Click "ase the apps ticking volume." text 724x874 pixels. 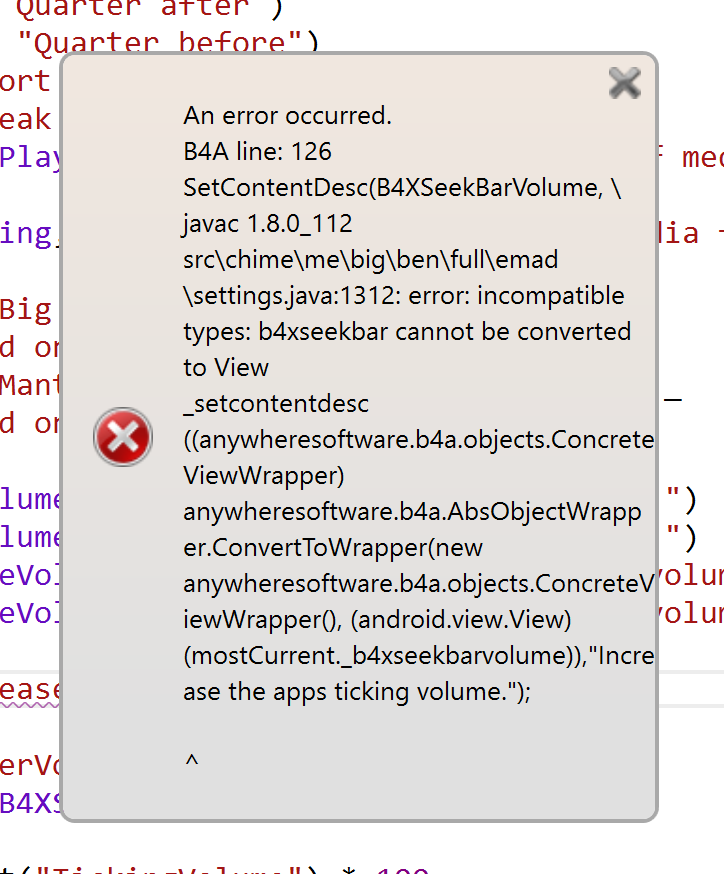click(x=357, y=692)
